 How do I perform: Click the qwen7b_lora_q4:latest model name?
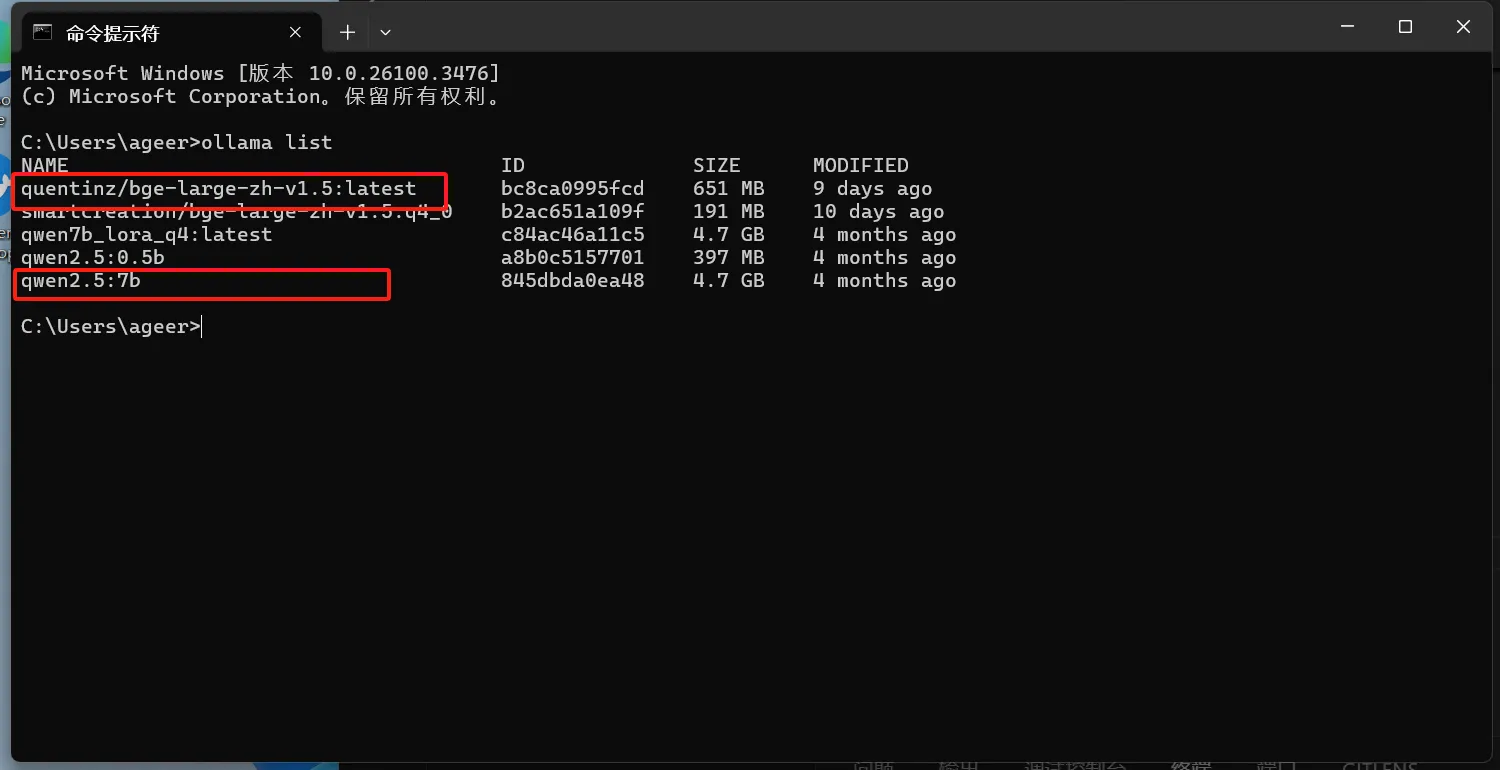pyautogui.click(x=146, y=235)
